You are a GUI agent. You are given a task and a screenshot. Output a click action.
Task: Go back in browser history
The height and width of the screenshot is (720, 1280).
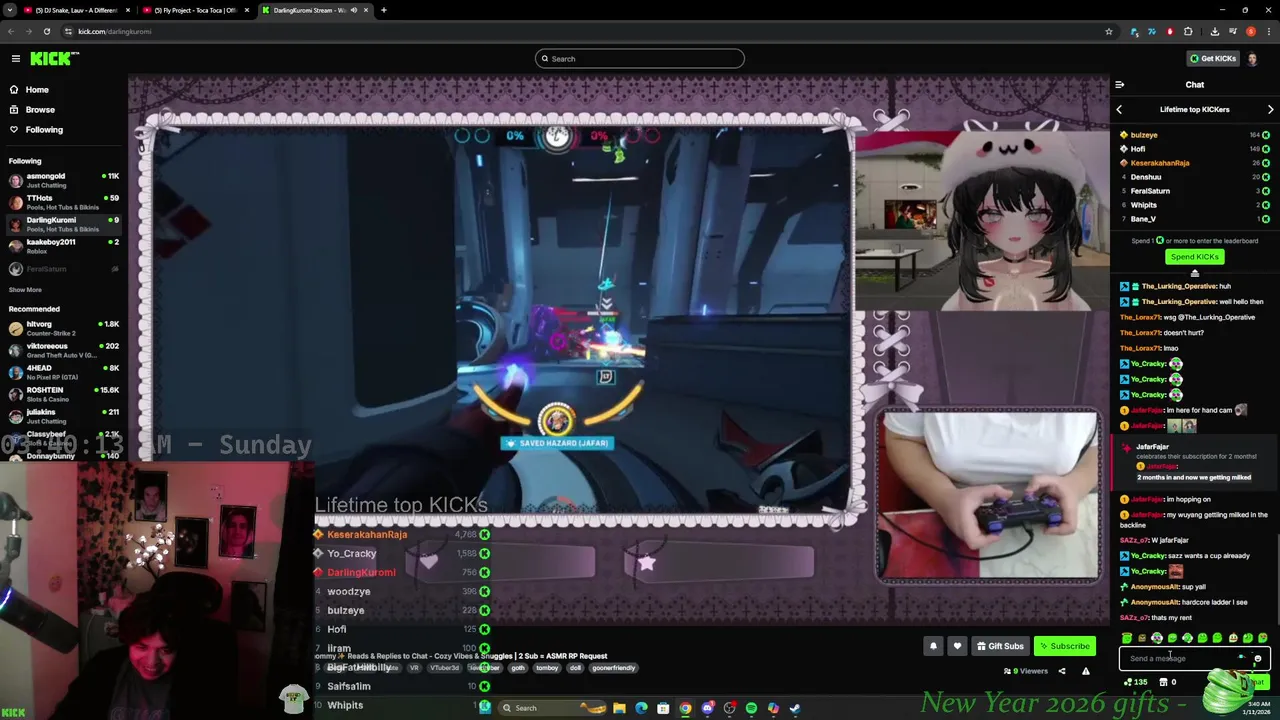[11, 31]
